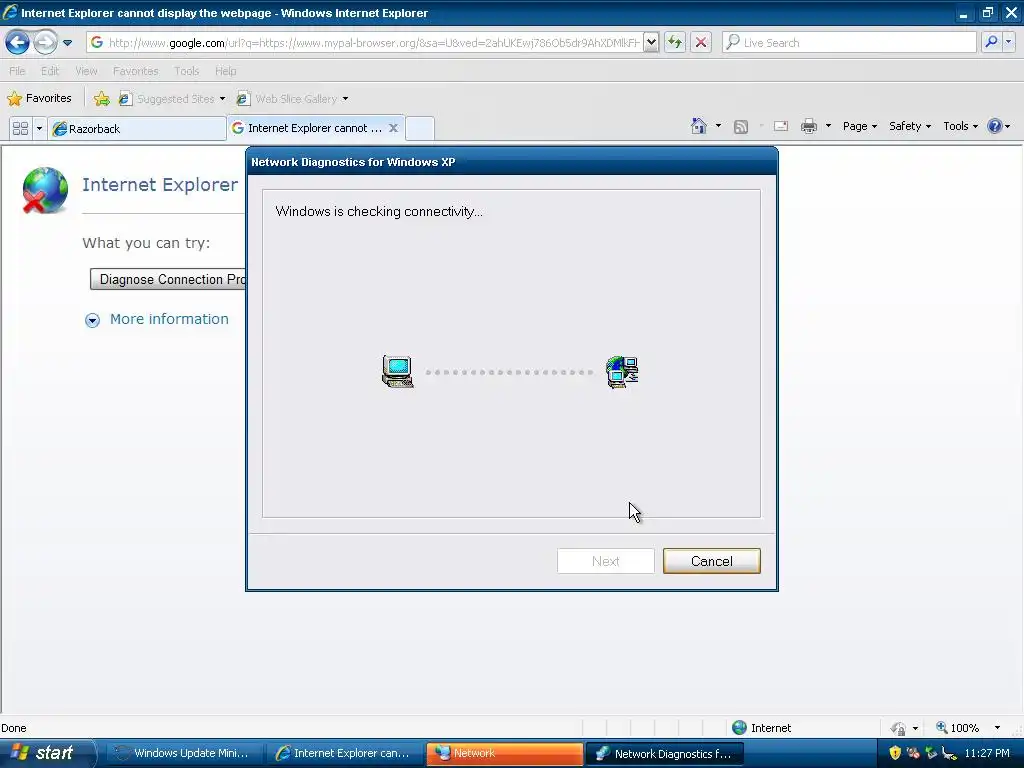Stop loading with the red X icon
Screen dimensions: 1024x768
pos(701,42)
